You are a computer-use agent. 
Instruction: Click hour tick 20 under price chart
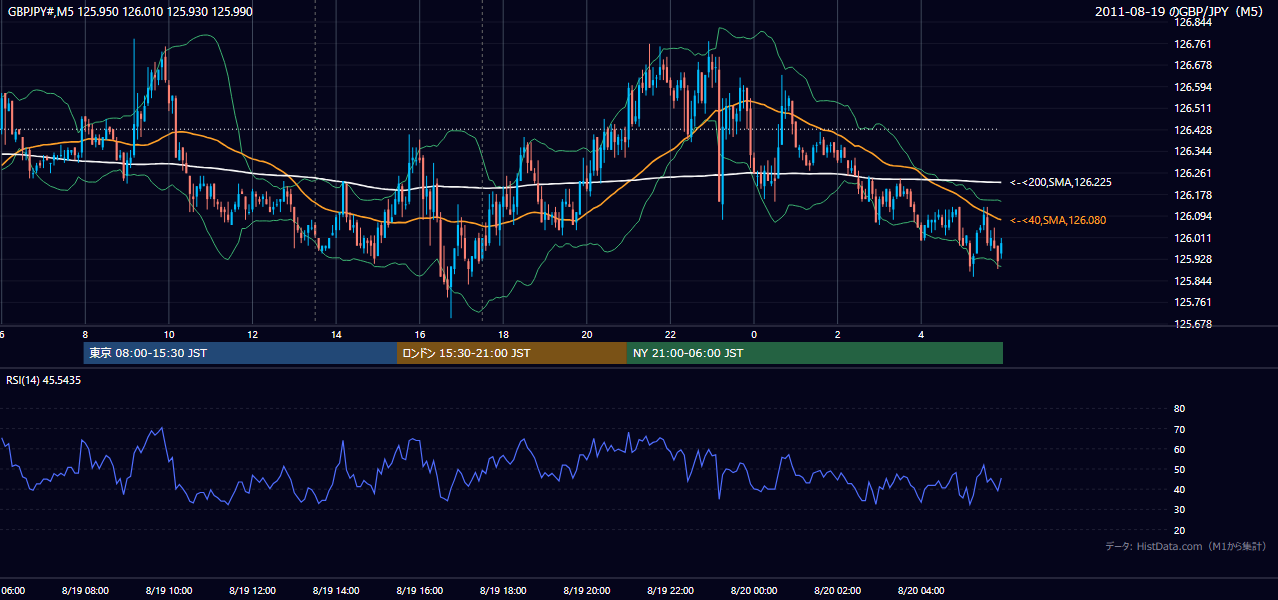pos(587,335)
